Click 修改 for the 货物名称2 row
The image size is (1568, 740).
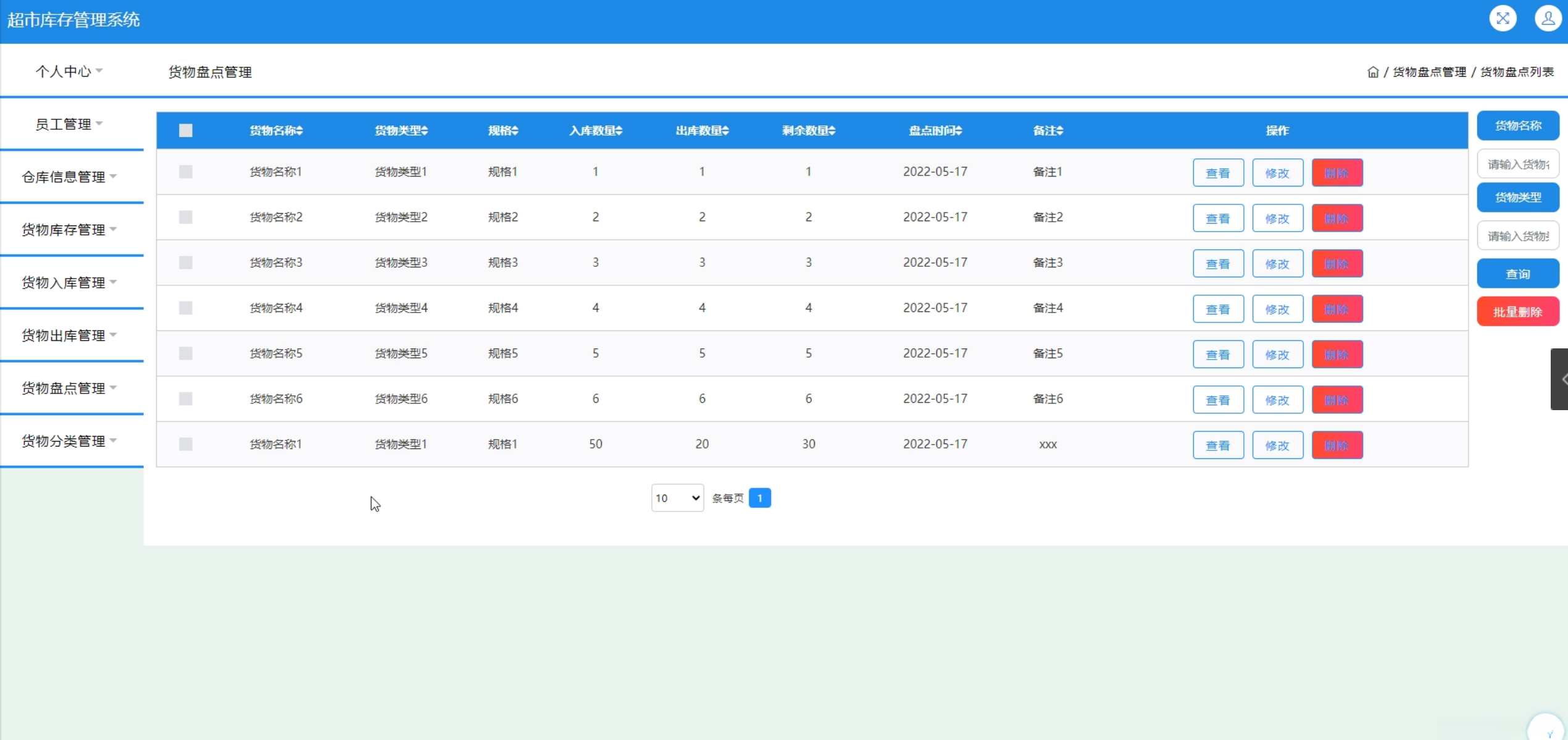tap(1277, 219)
